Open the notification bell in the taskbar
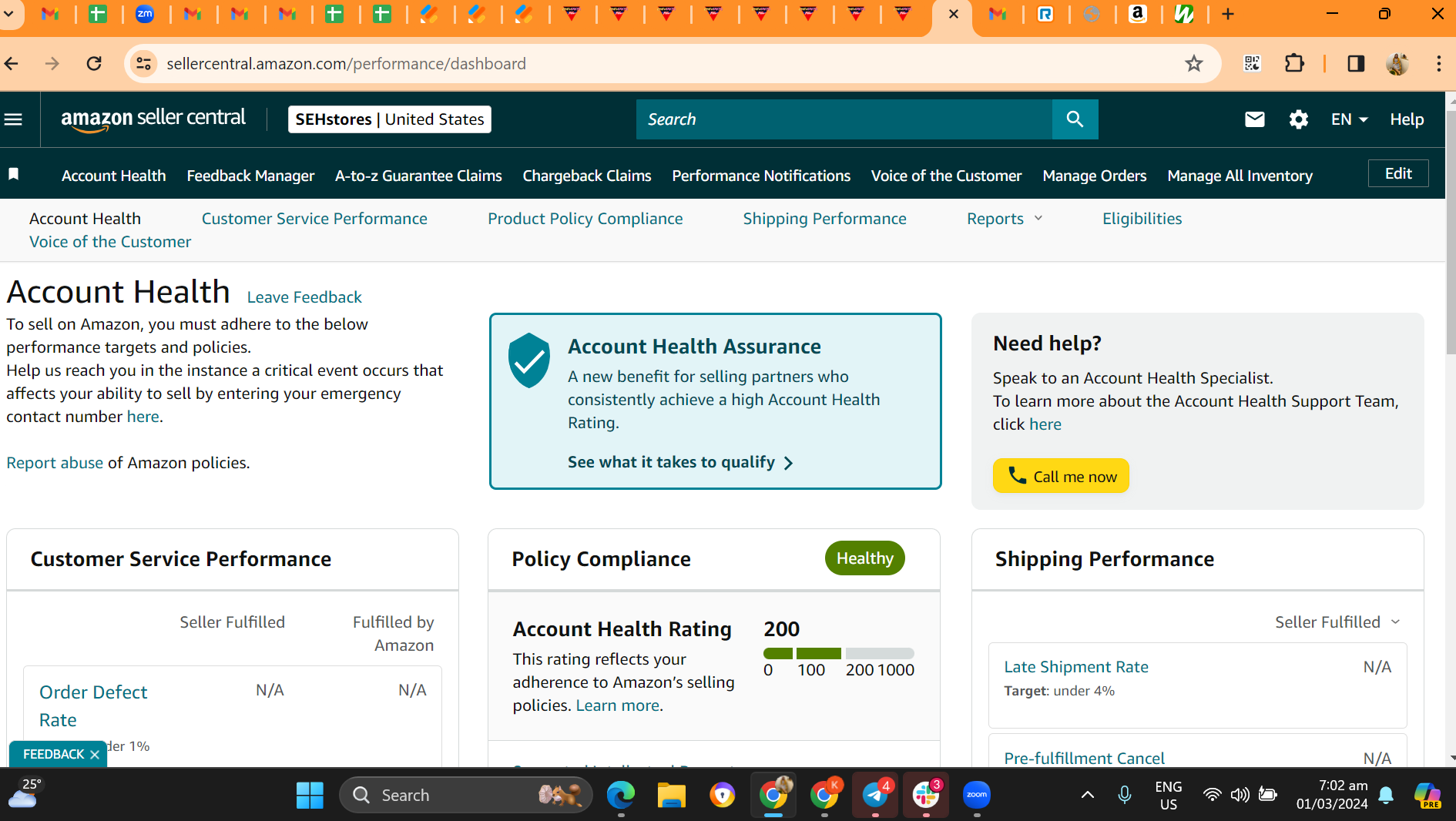 (1386, 795)
